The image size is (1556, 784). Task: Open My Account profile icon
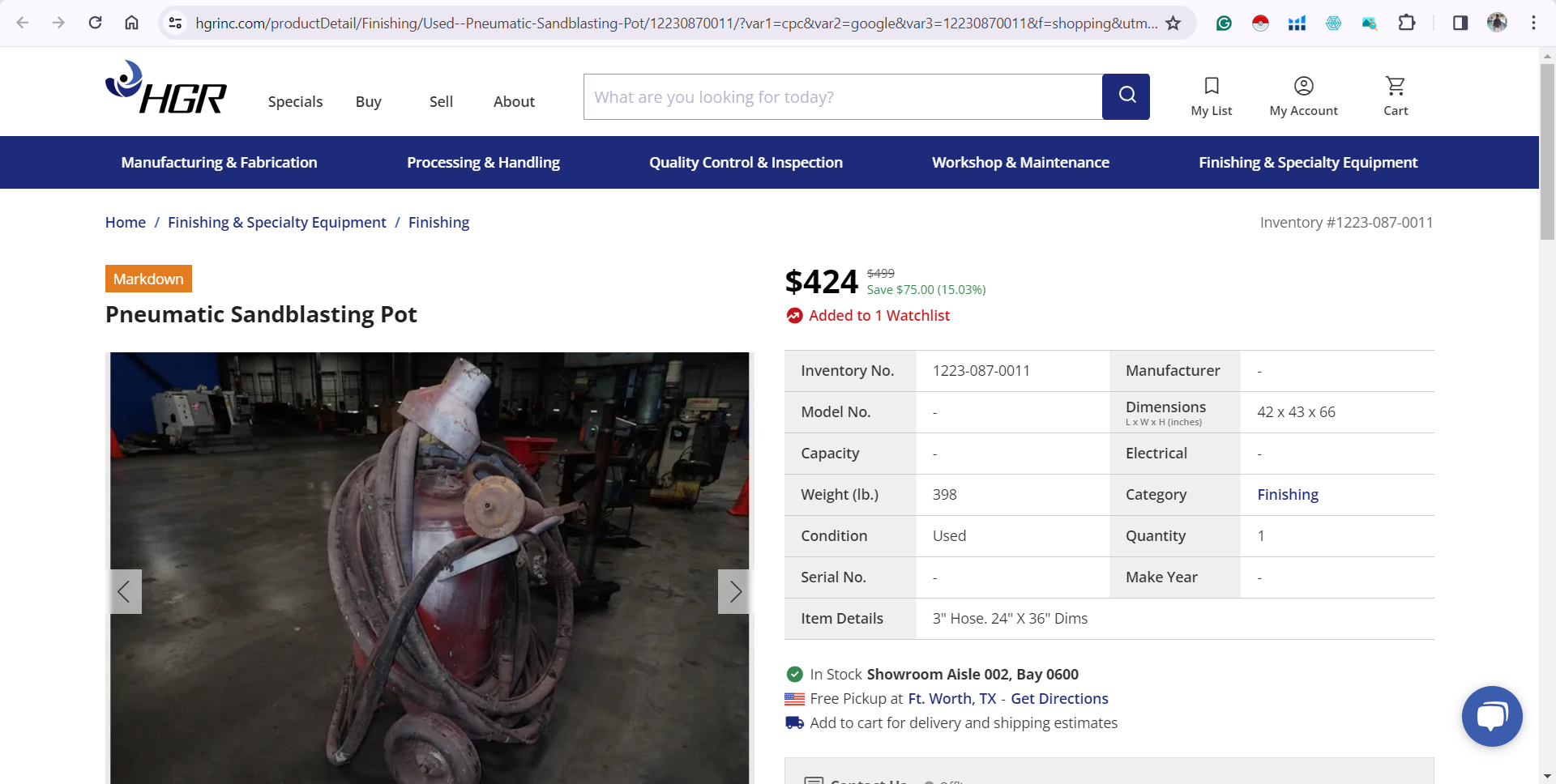click(1303, 86)
